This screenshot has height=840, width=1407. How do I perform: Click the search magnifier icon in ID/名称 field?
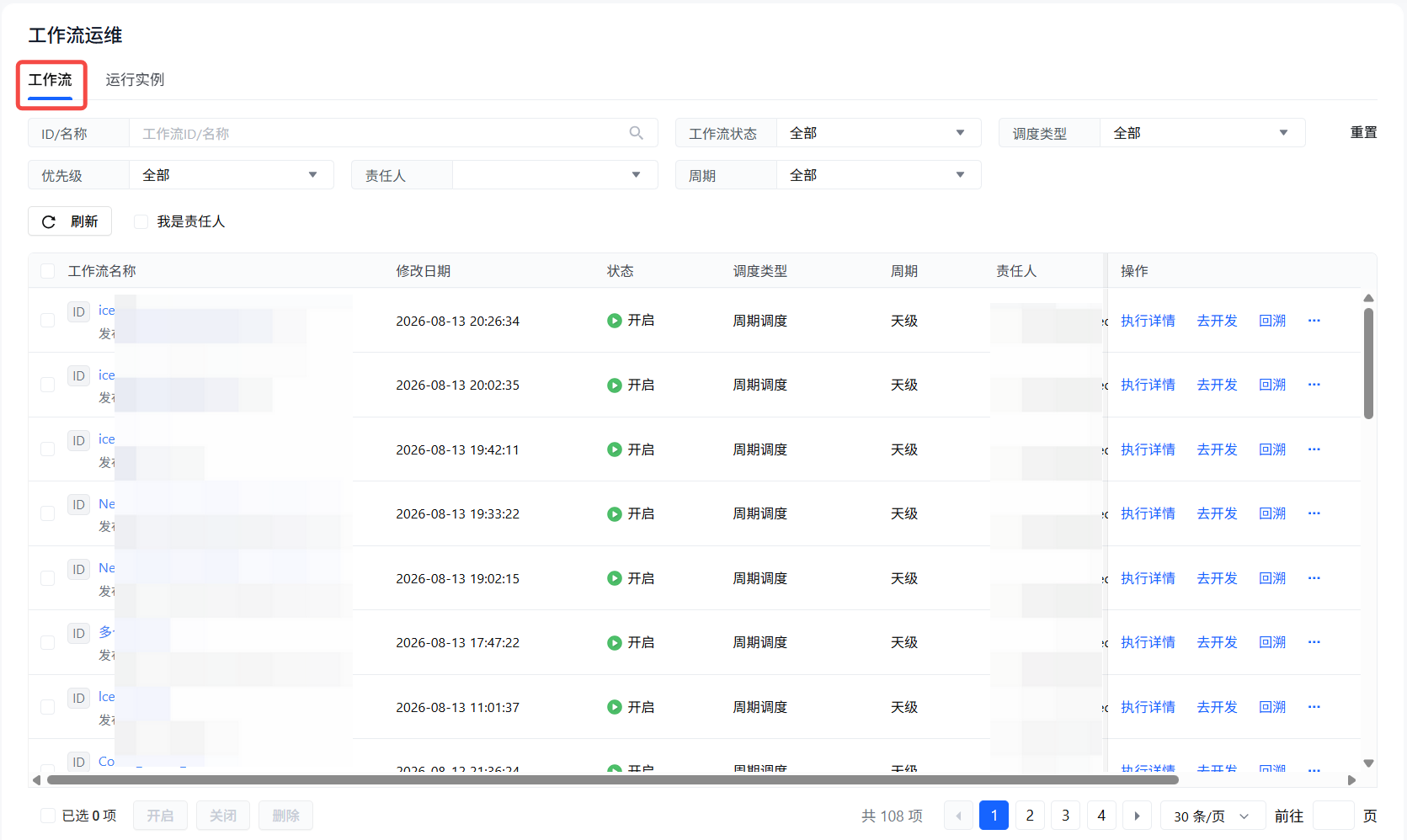pos(636,133)
